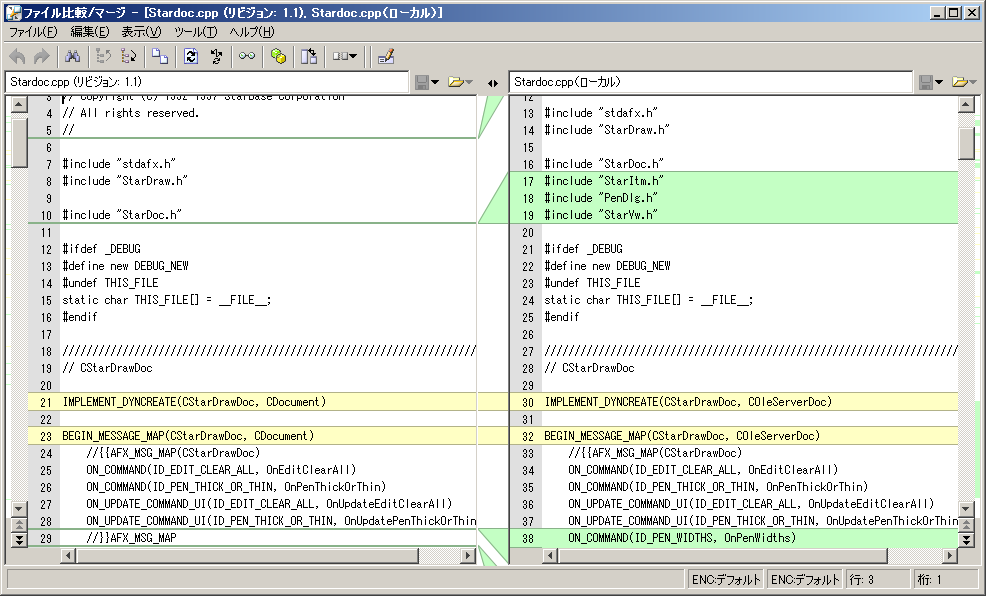Jump to the previous difference icon
986x596 pixels.
[104, 57]
